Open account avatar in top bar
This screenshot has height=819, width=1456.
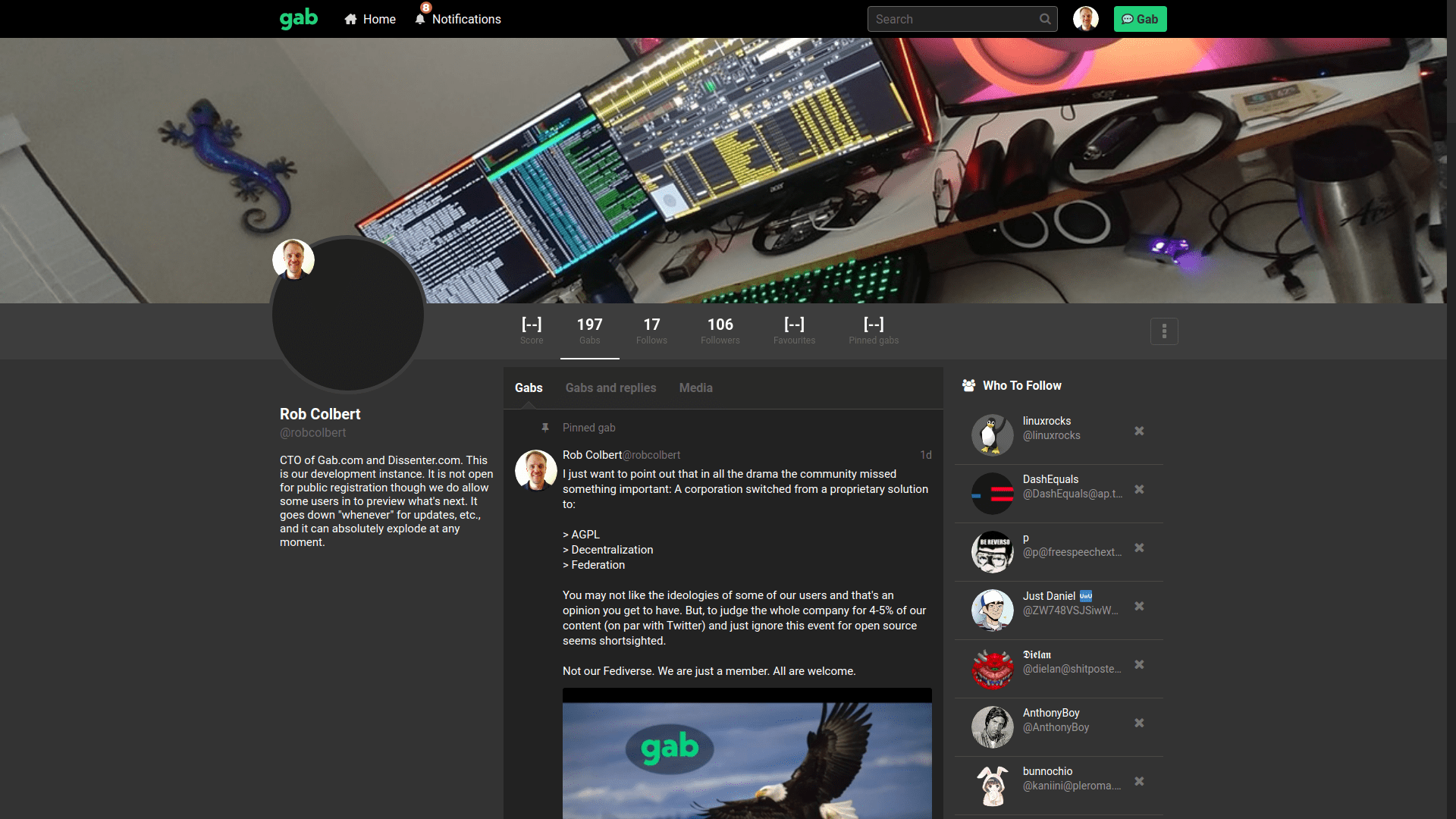coord(1086,19)
